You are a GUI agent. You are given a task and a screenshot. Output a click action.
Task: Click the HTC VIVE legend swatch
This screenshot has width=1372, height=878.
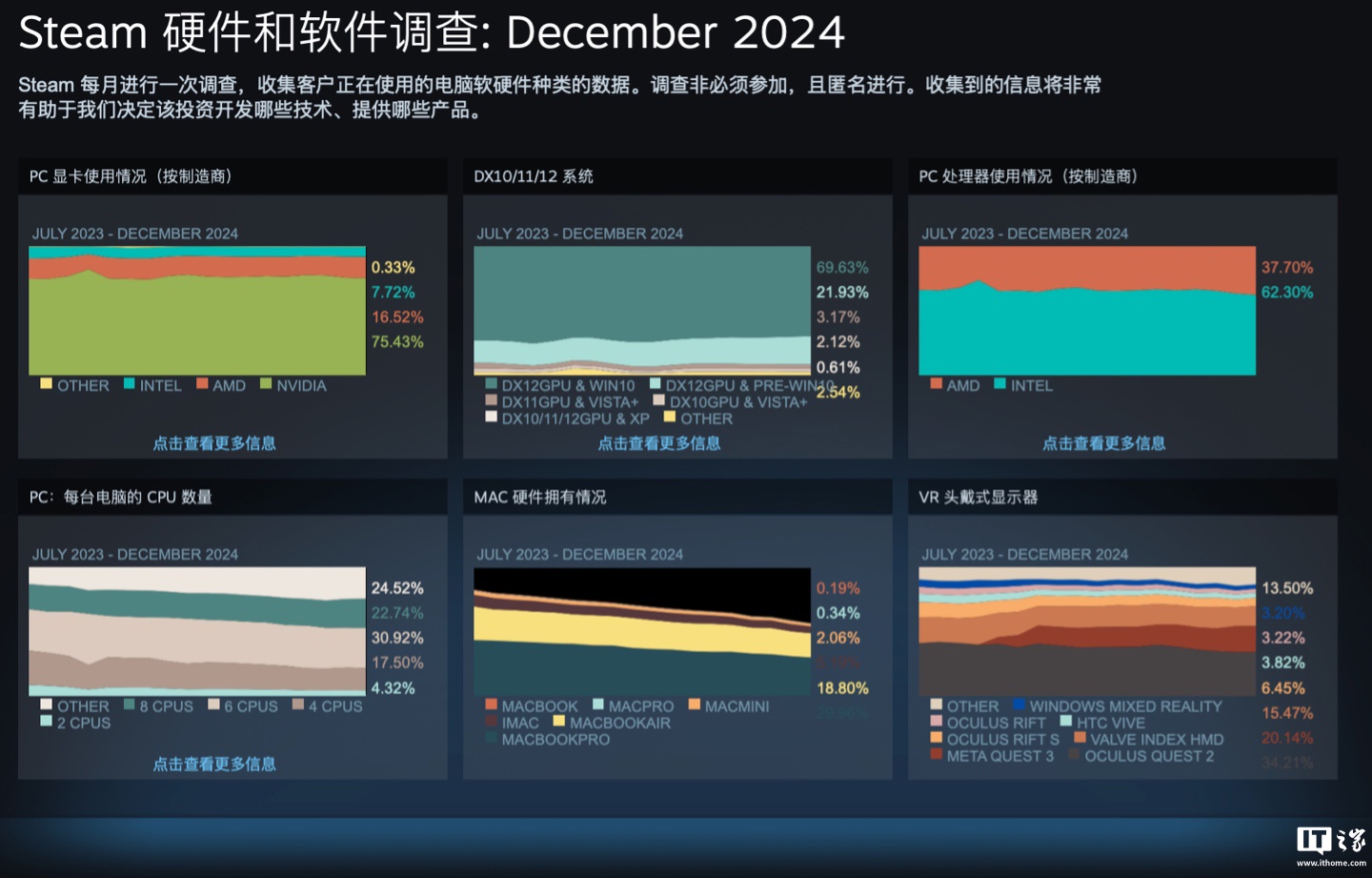tap(1065, 721)
